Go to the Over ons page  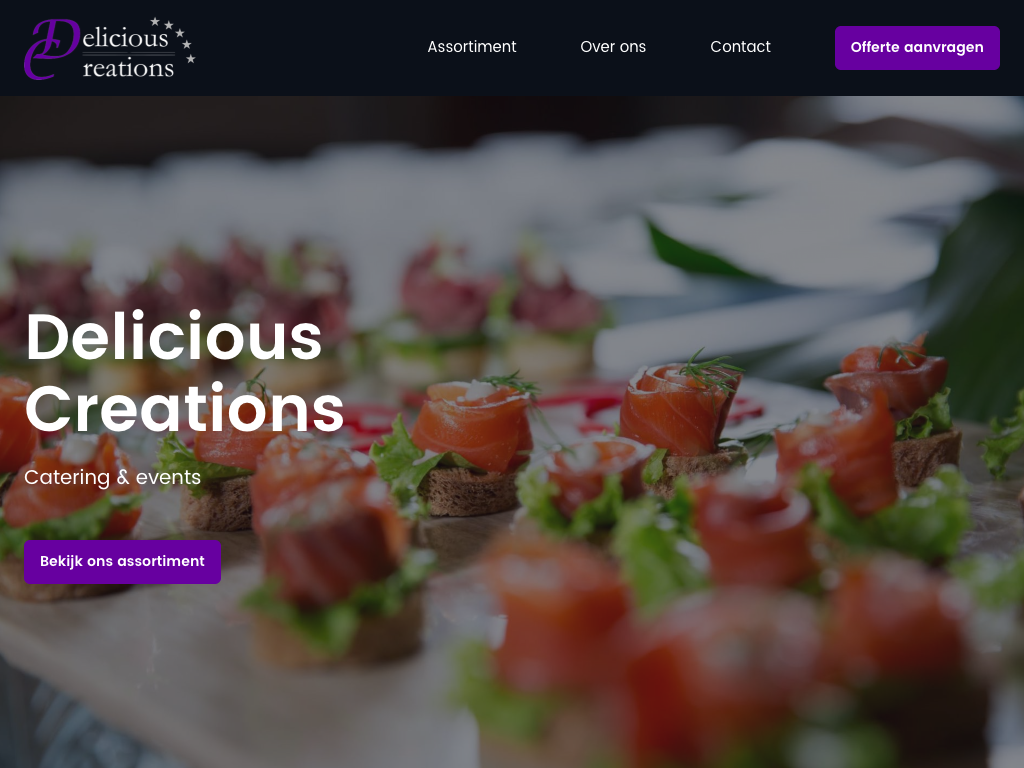point(613,47)
